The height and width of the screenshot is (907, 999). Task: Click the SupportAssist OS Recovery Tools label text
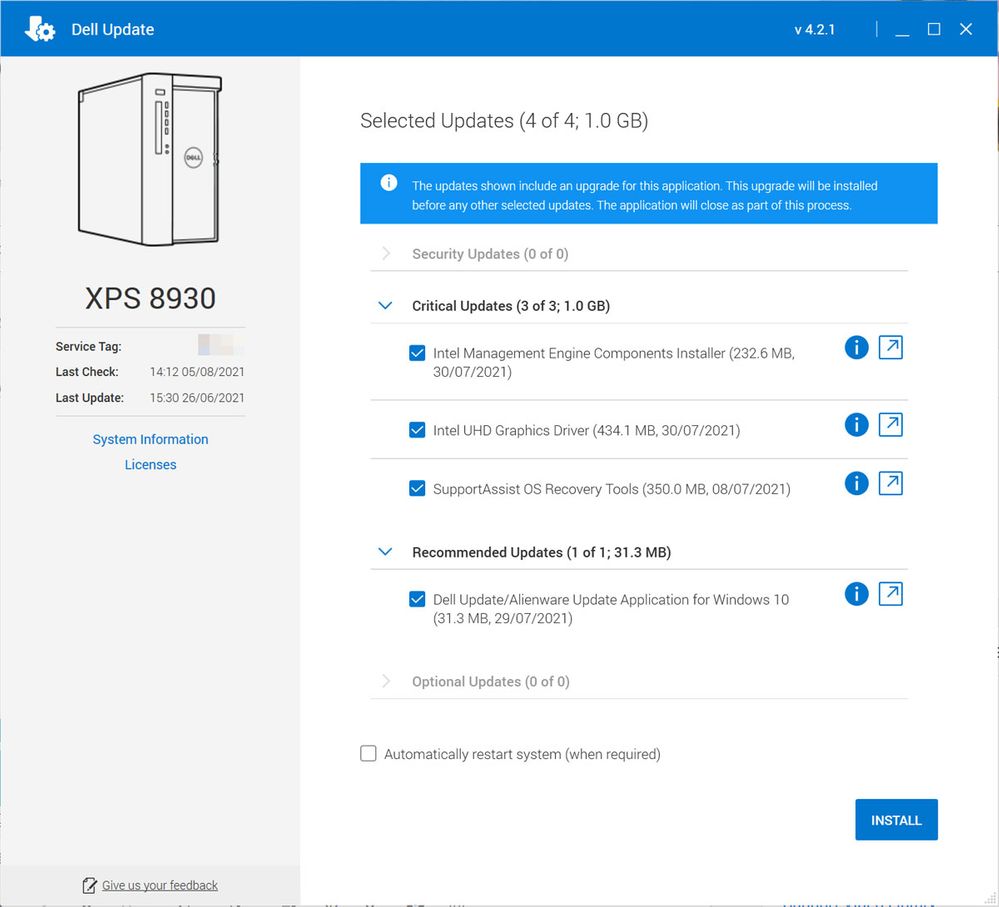point(612,489)
